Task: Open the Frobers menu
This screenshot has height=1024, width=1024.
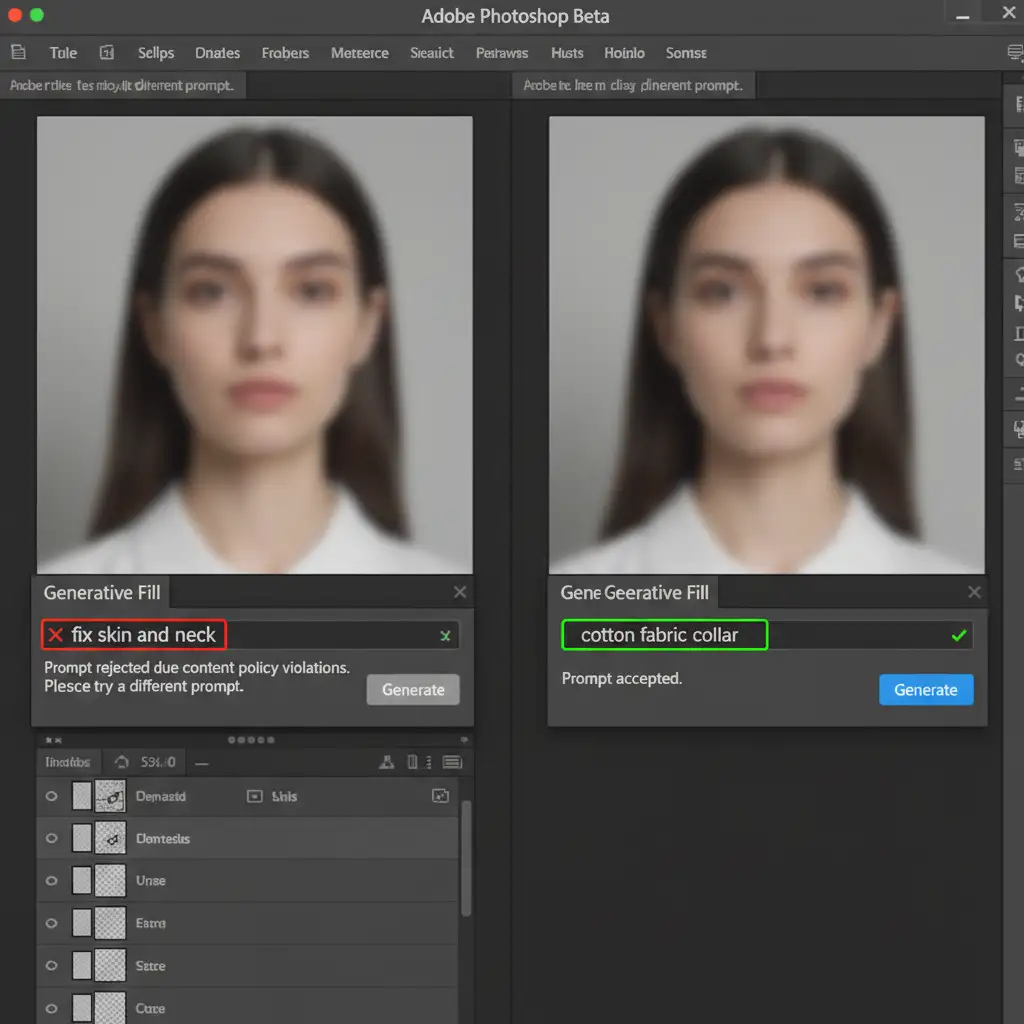Action: (x=285, y=53)
